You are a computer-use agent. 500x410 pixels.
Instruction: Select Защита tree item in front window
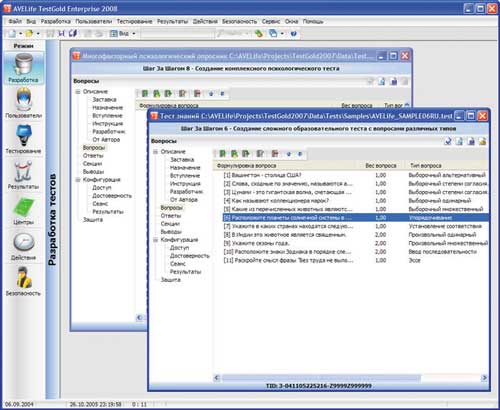[171, 280]
